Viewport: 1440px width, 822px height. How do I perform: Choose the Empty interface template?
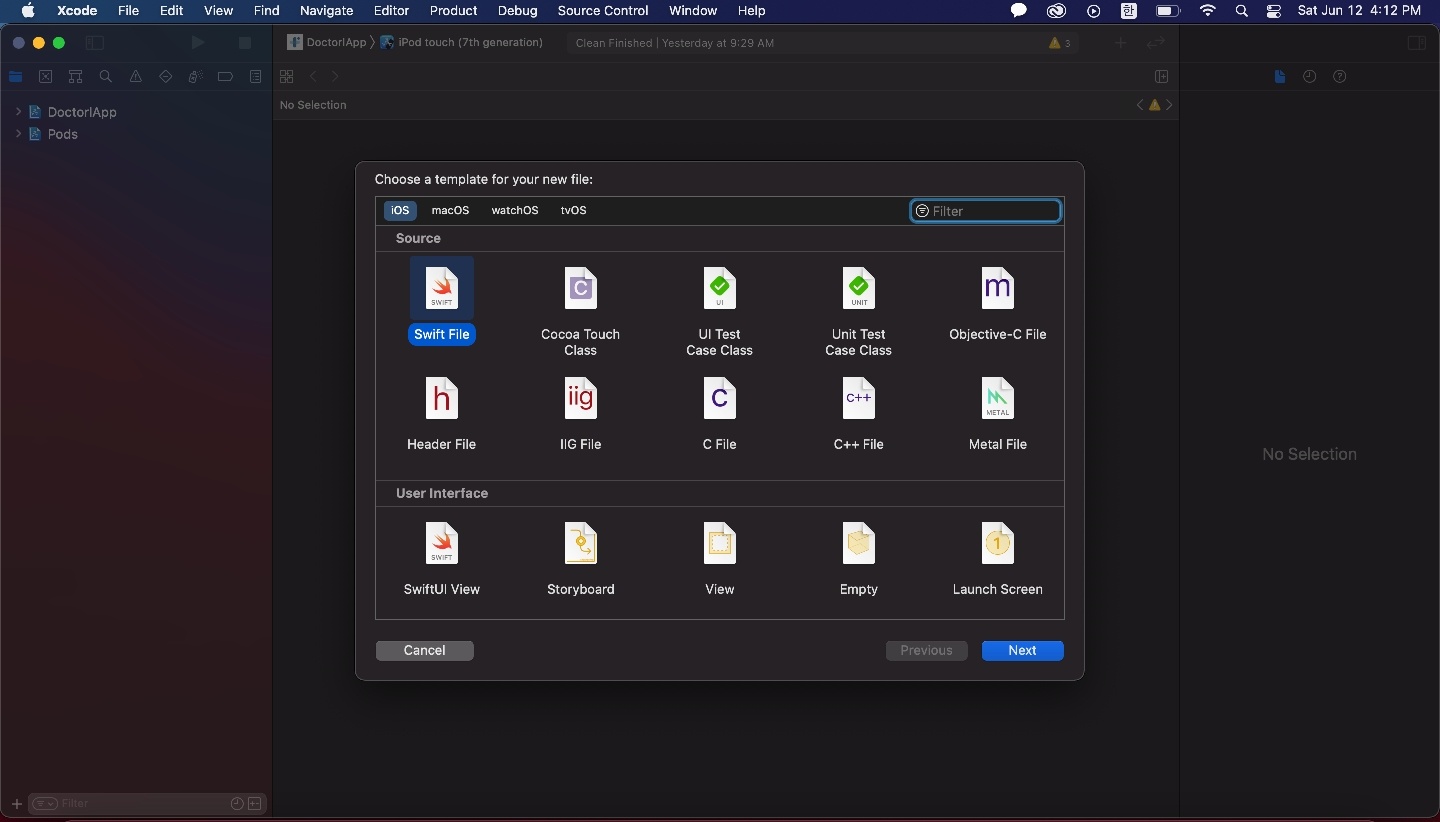[x=858, y=559]
